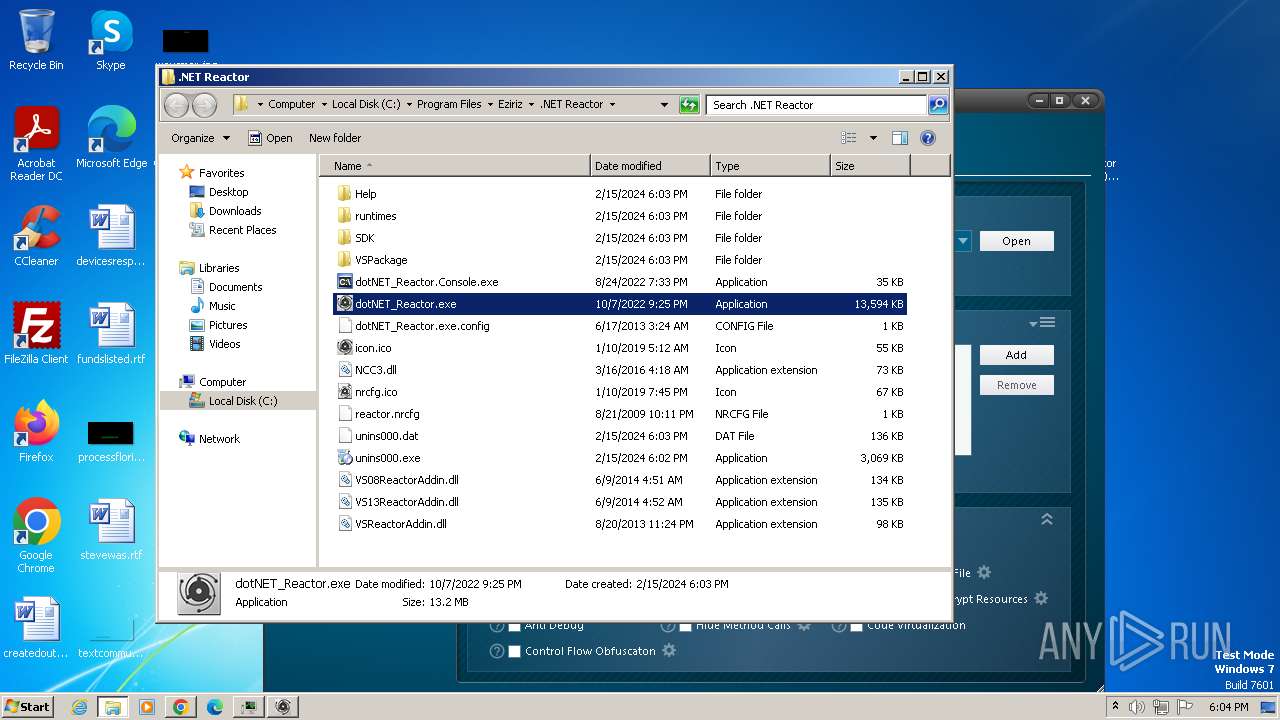The height and width of the screenshot is (720, 1280).
Task: Sort files by Date modified column
Action: [x=650, y=166]
